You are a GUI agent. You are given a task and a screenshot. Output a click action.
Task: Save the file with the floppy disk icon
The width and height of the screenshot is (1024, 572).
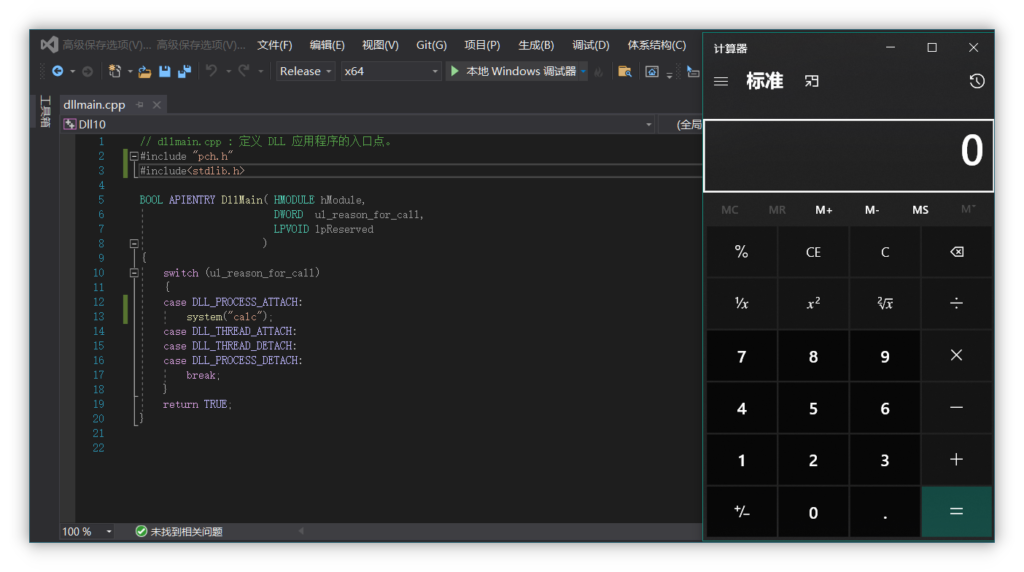point(165,71)
